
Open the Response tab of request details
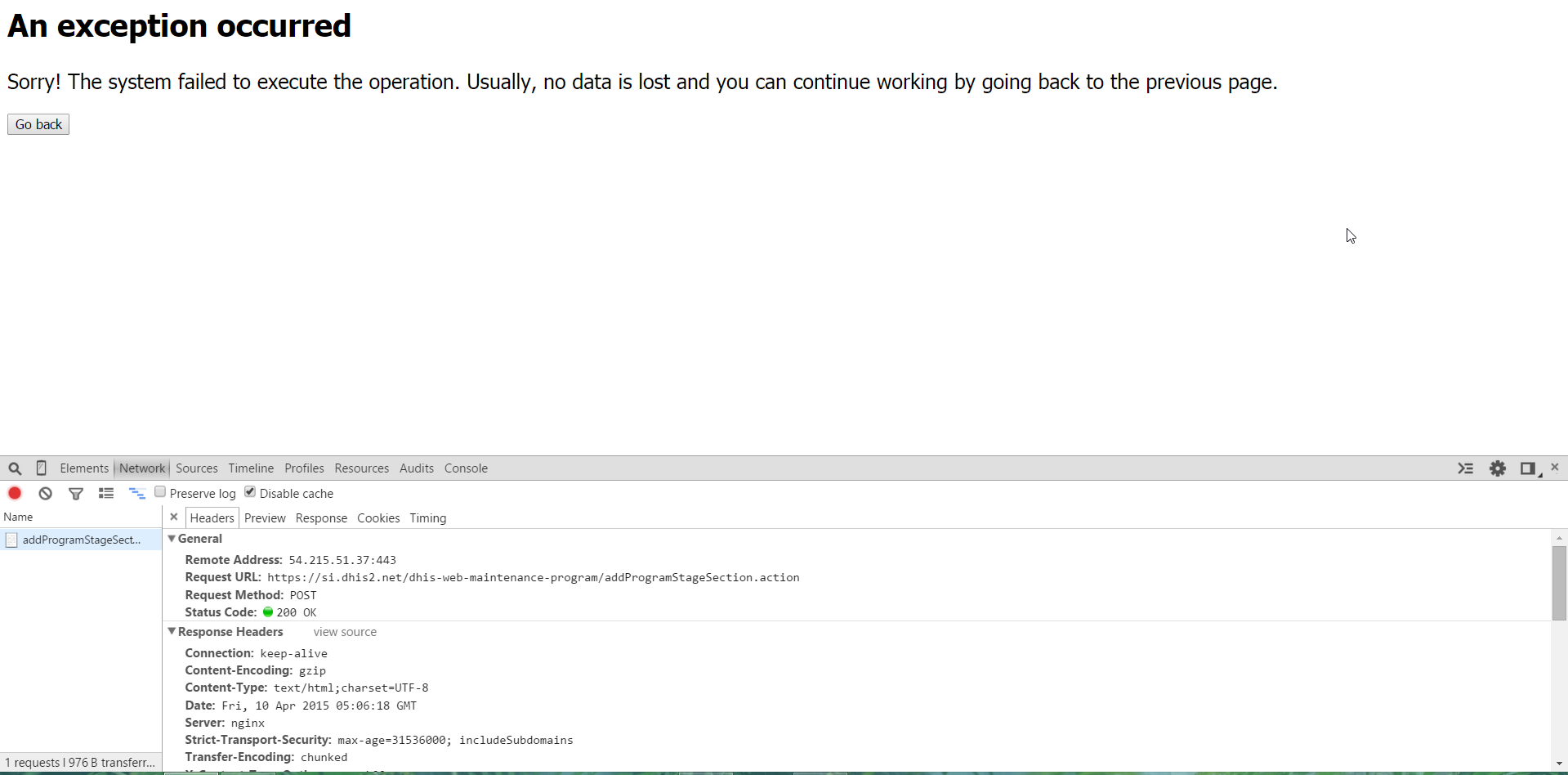[x=321, y=518]
